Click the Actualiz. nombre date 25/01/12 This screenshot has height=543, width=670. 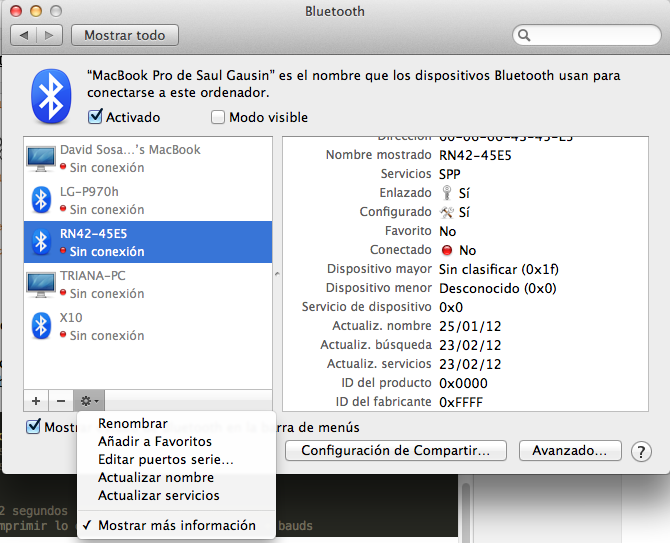[470, 326]
